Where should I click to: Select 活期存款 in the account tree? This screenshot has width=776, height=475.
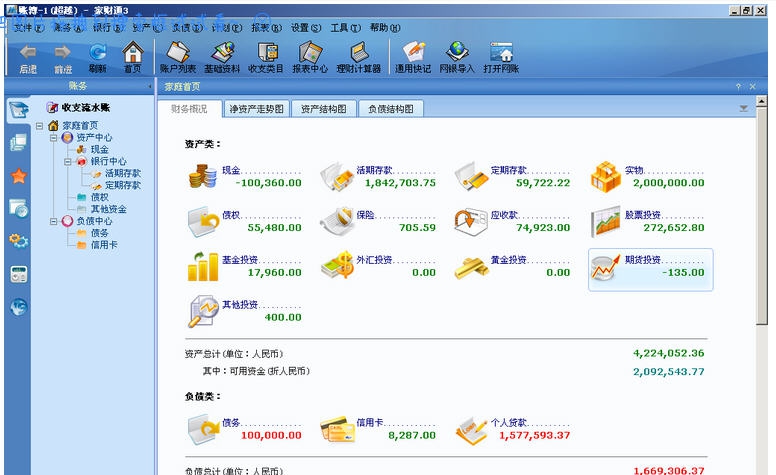[x=123, y=173]
